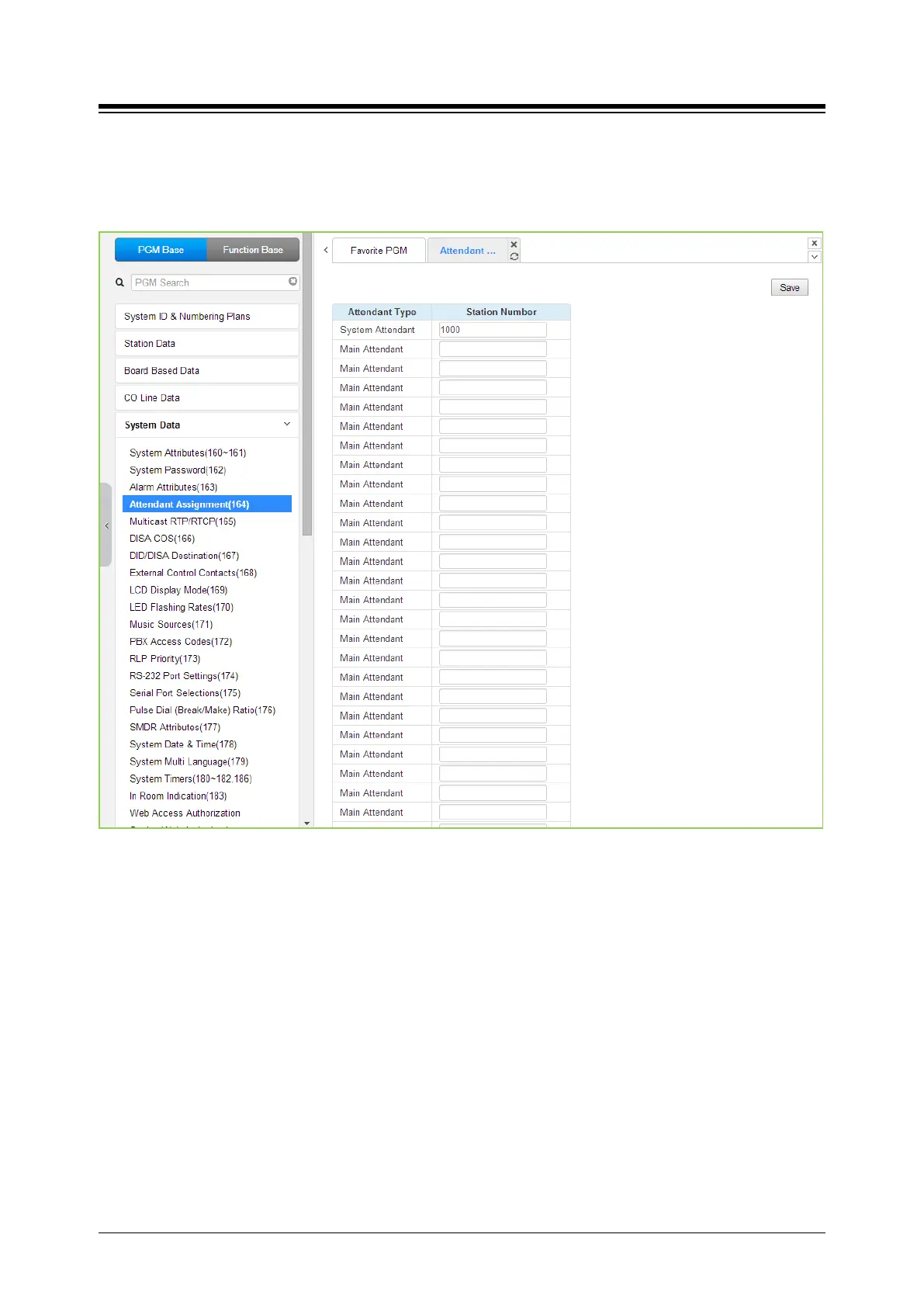Open Web Access Authorization
924x1307 pixels.
tap(185, 813)
